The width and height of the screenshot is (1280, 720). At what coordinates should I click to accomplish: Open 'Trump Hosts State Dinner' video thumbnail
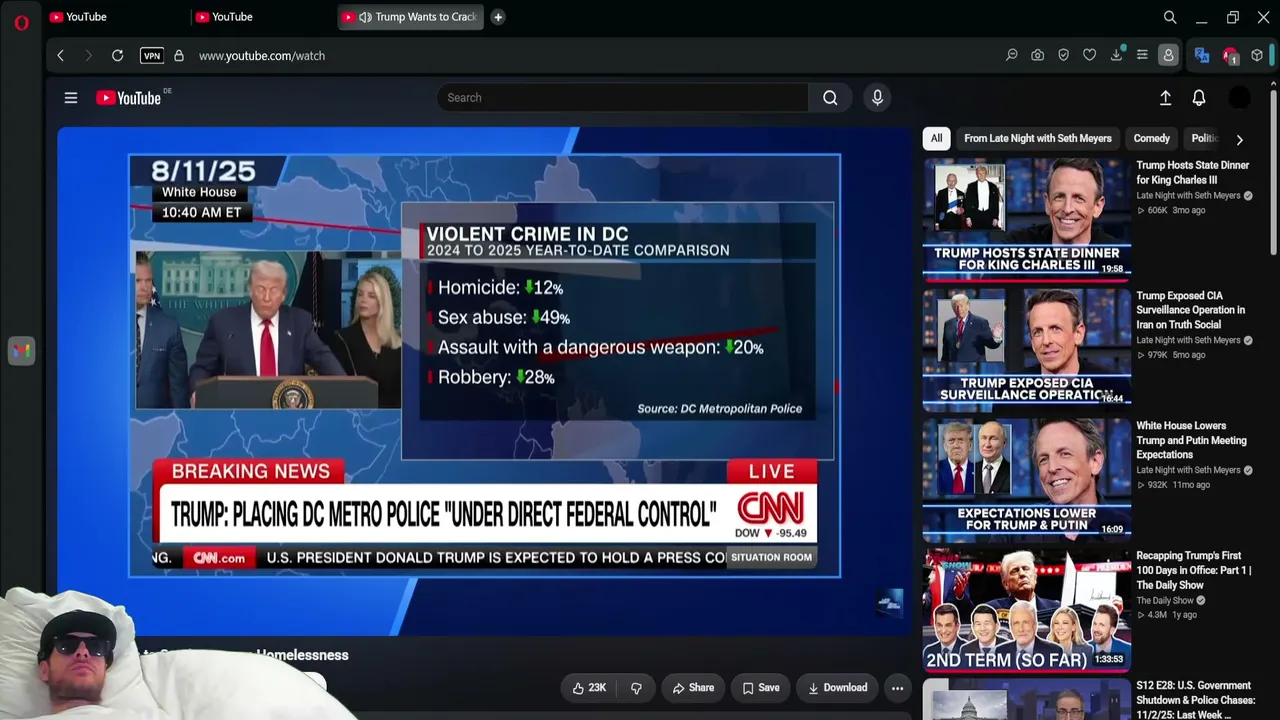click(1027, 218)
